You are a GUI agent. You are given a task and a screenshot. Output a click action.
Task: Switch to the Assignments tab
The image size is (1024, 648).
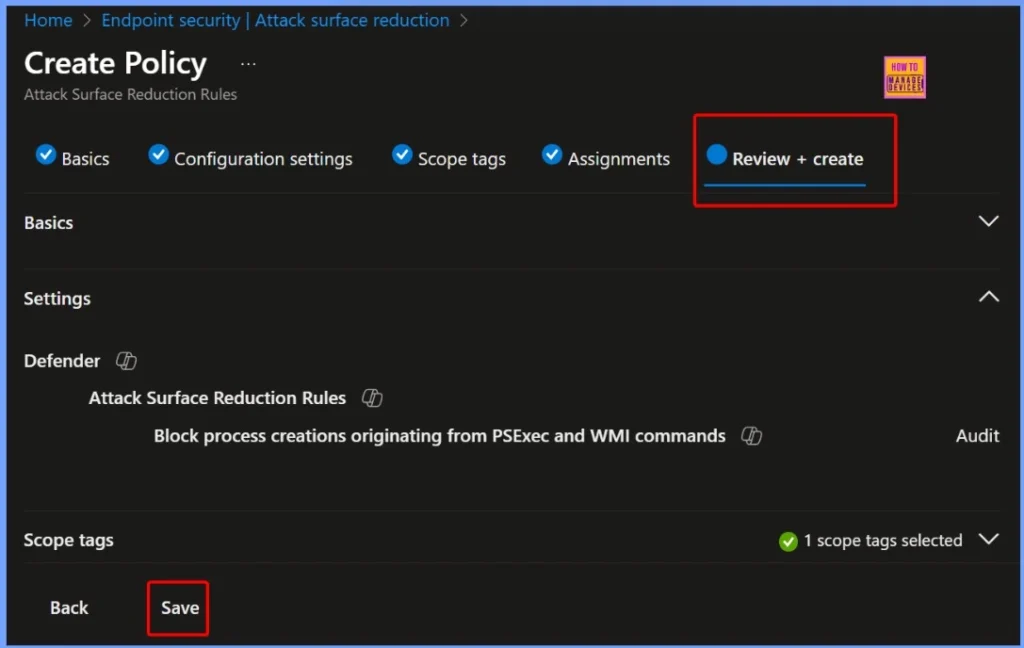[618, 157]
